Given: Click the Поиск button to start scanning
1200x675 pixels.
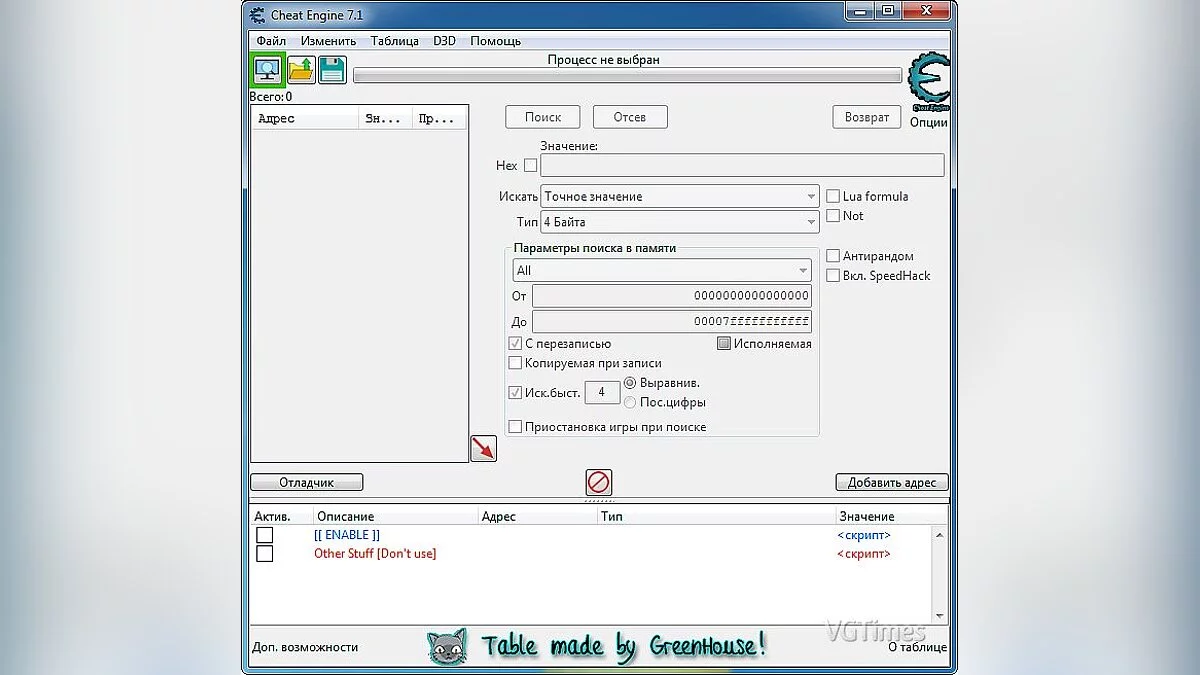Looking at the screenshot, I should pos(542,116).
